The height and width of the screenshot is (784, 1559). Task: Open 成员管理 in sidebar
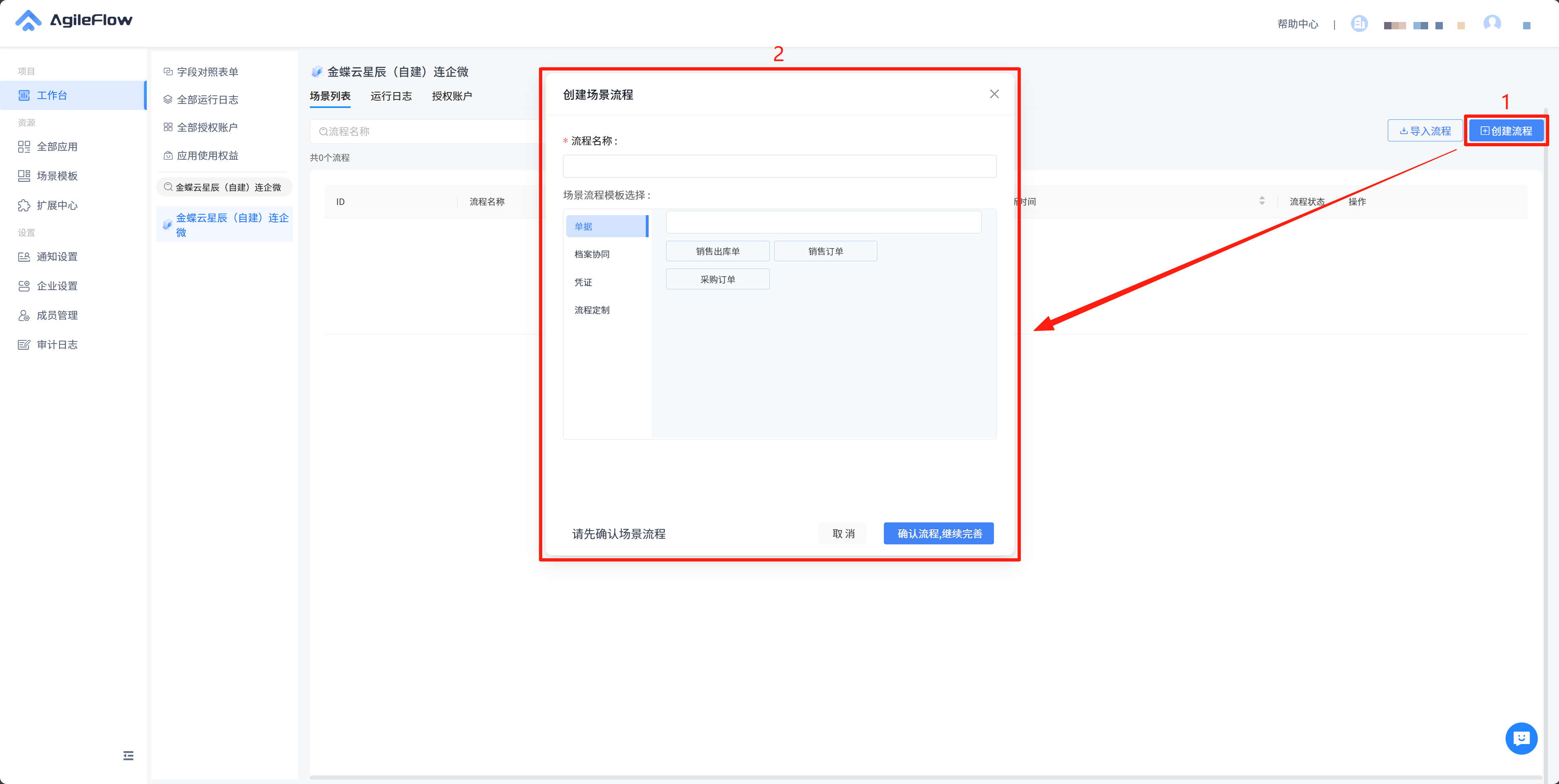click(57, 315)
